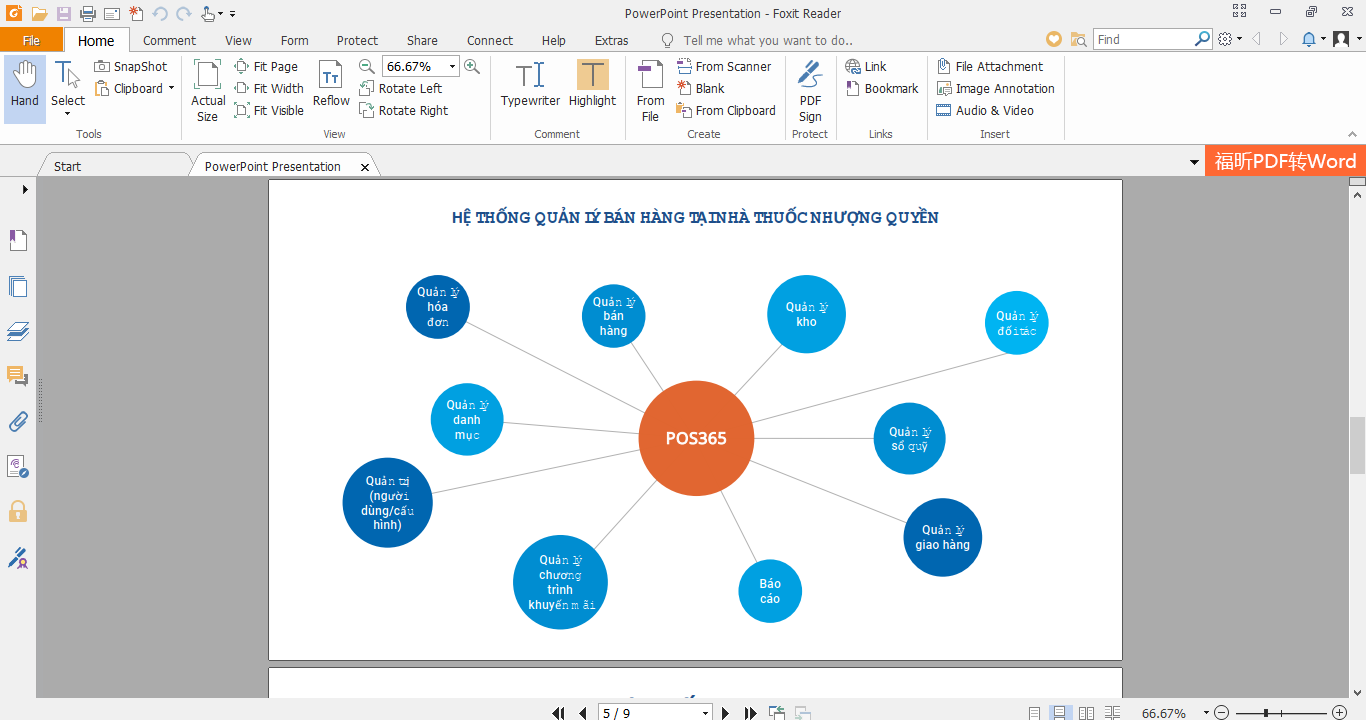Click the Find search field
The width and height of the screenshot is (1366, 720).
point(1143,39)
